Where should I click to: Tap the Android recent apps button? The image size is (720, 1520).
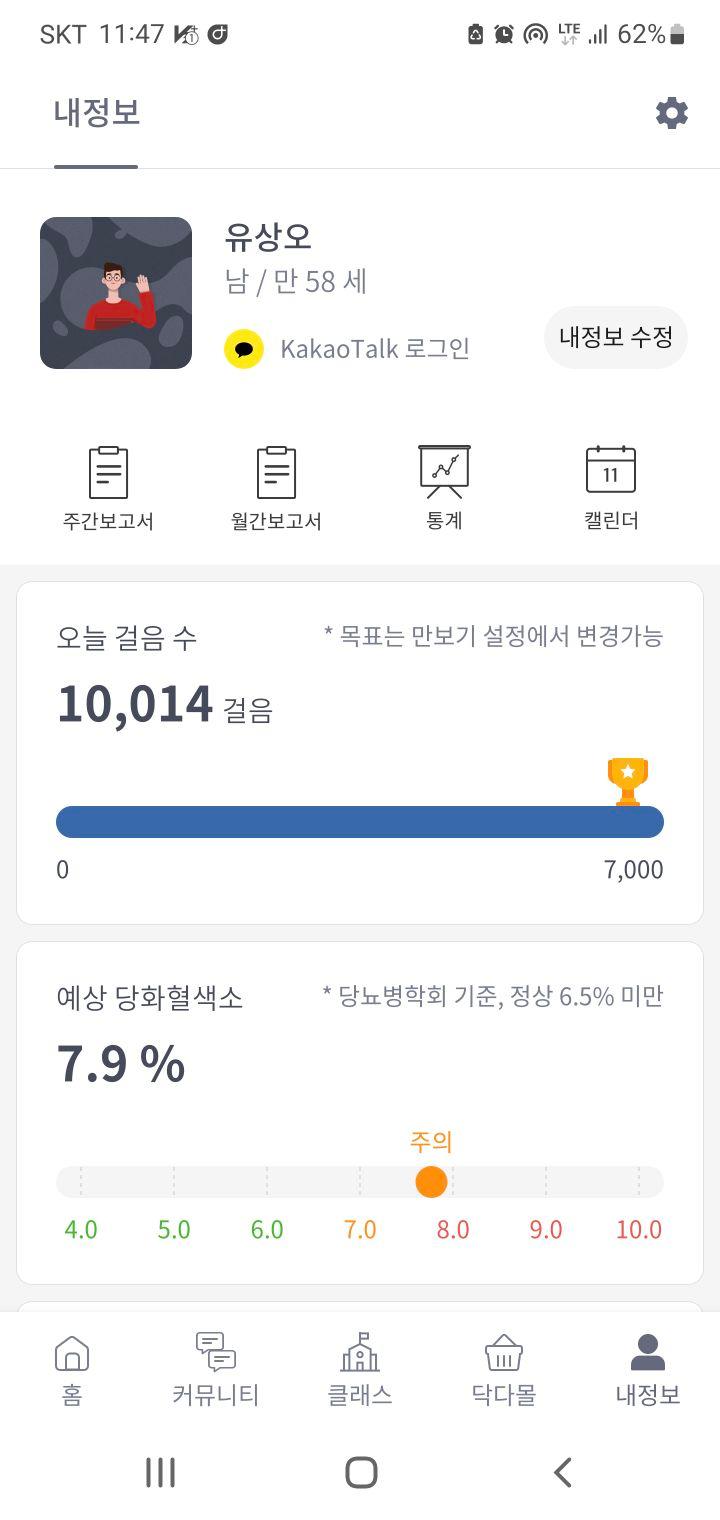click(160, 1472)
